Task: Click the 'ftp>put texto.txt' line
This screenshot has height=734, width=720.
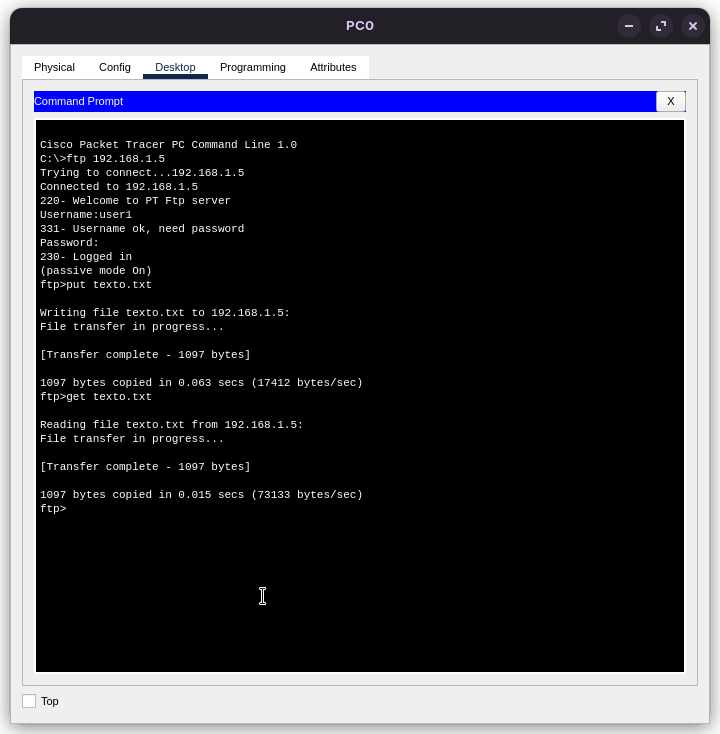Action: click(x=96, y=285)
